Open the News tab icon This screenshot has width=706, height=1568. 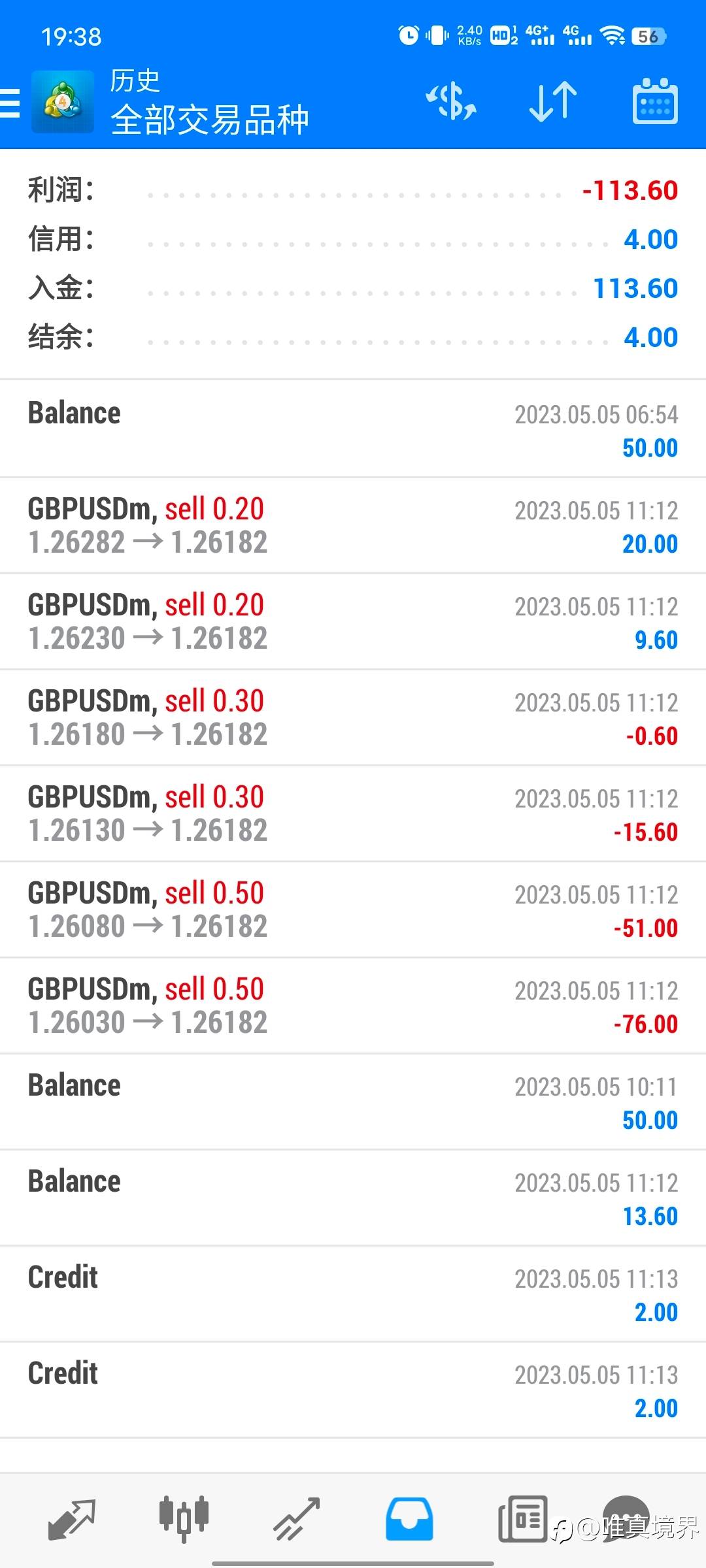(x=522, y=1518)
